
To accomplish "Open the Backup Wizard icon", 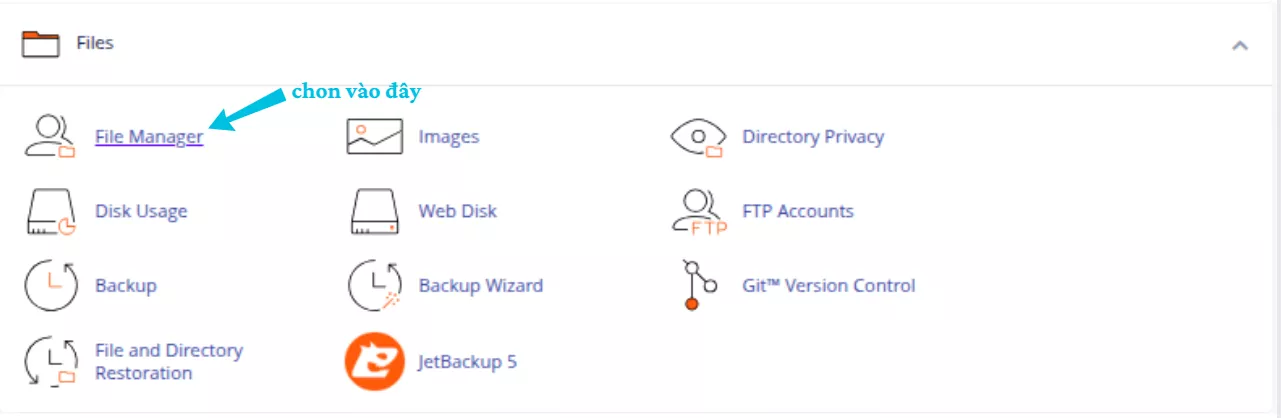I will pos(374,286).
